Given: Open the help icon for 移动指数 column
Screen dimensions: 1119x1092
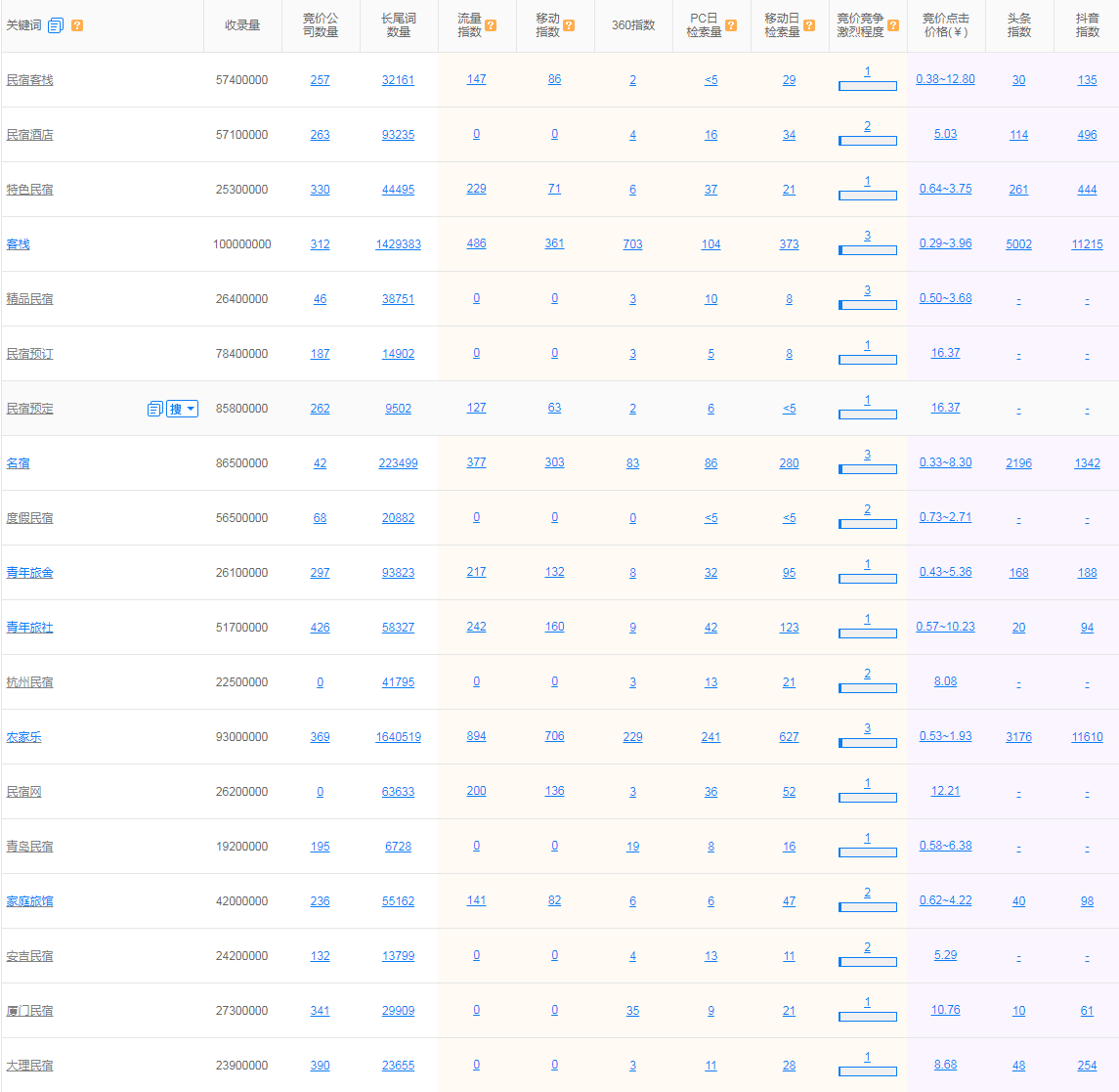Looking at the screenshot, I should (x=569, y=25).
